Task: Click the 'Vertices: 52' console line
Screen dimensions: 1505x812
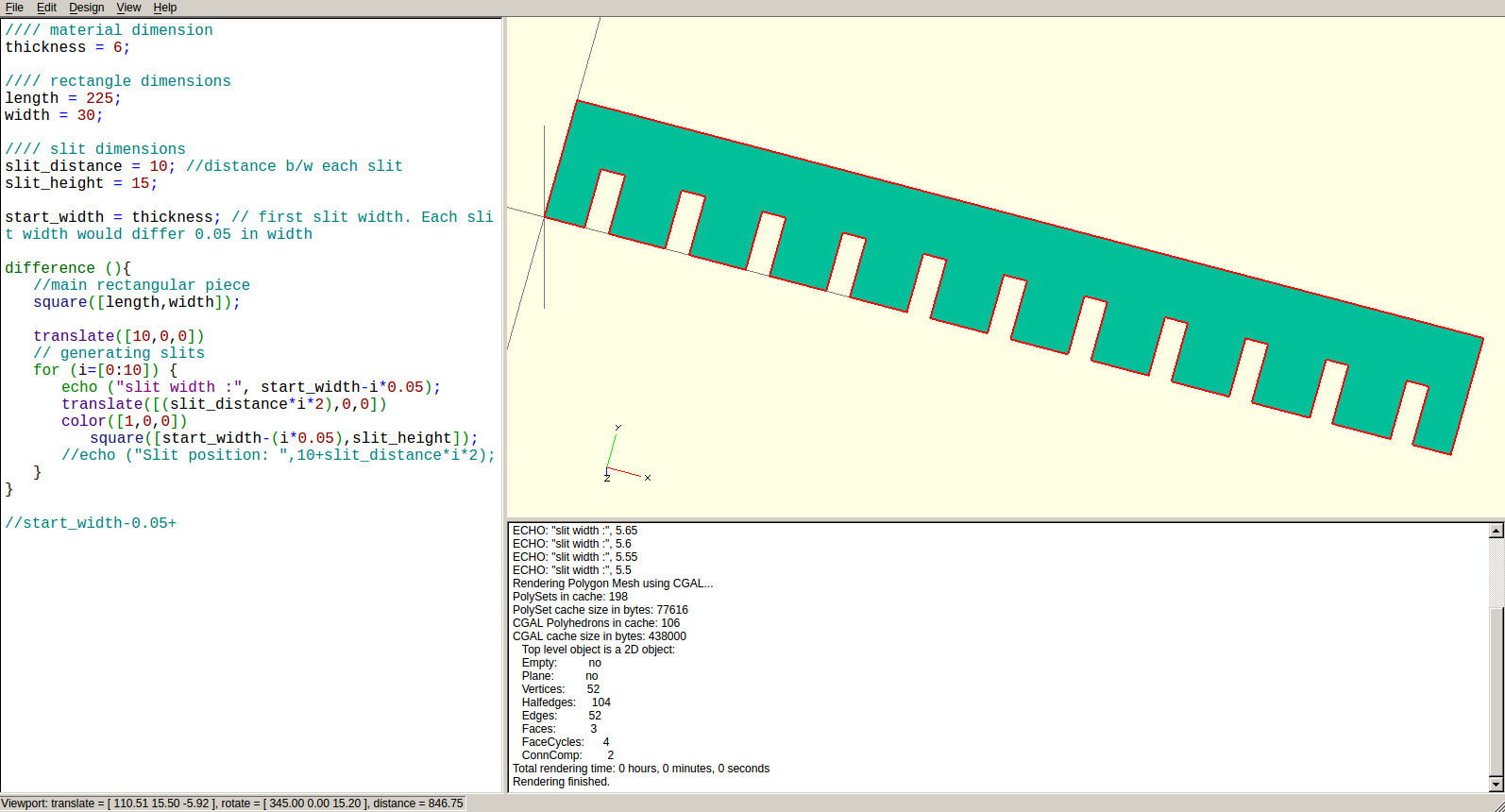Action: [561, 689]
